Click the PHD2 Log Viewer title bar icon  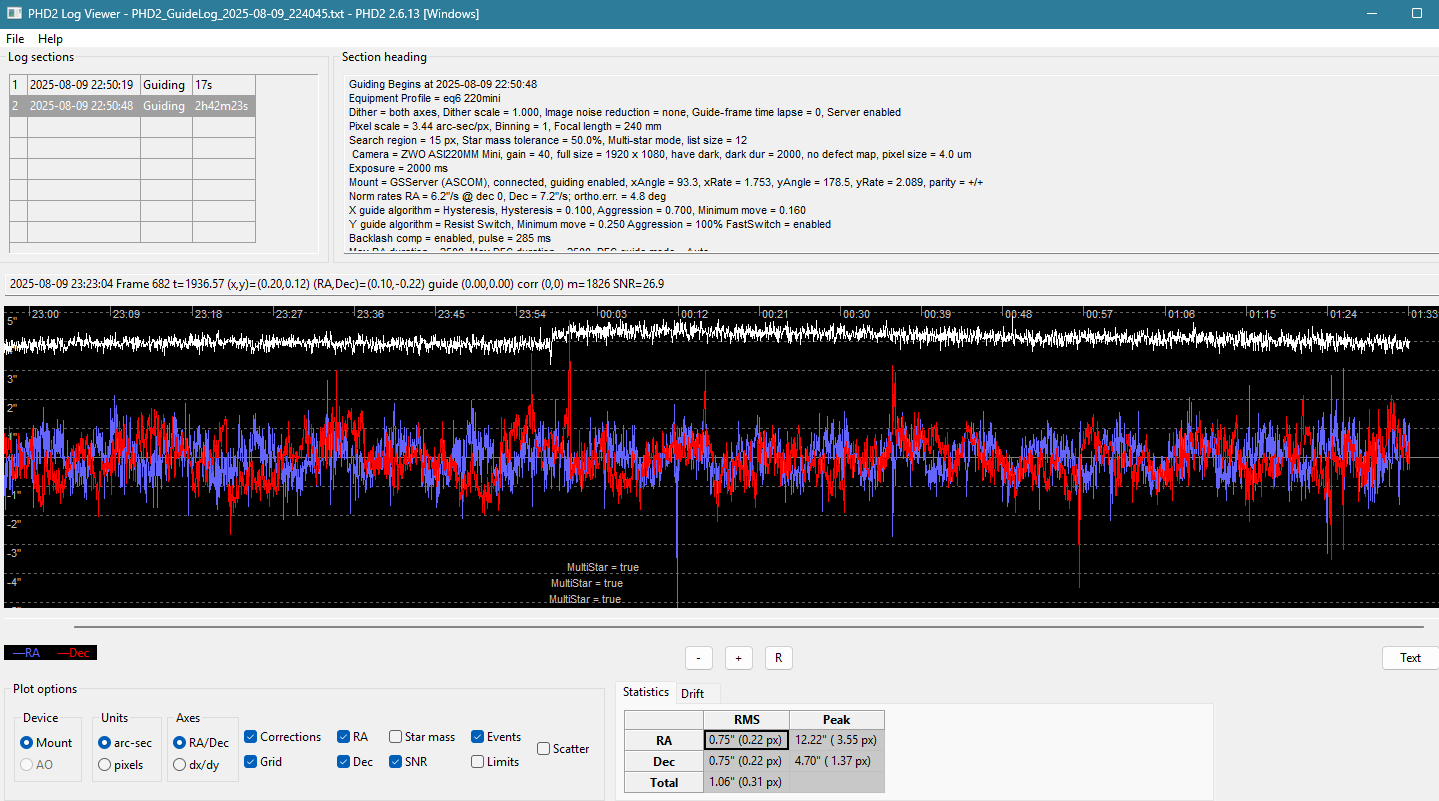tap(14, 14)
